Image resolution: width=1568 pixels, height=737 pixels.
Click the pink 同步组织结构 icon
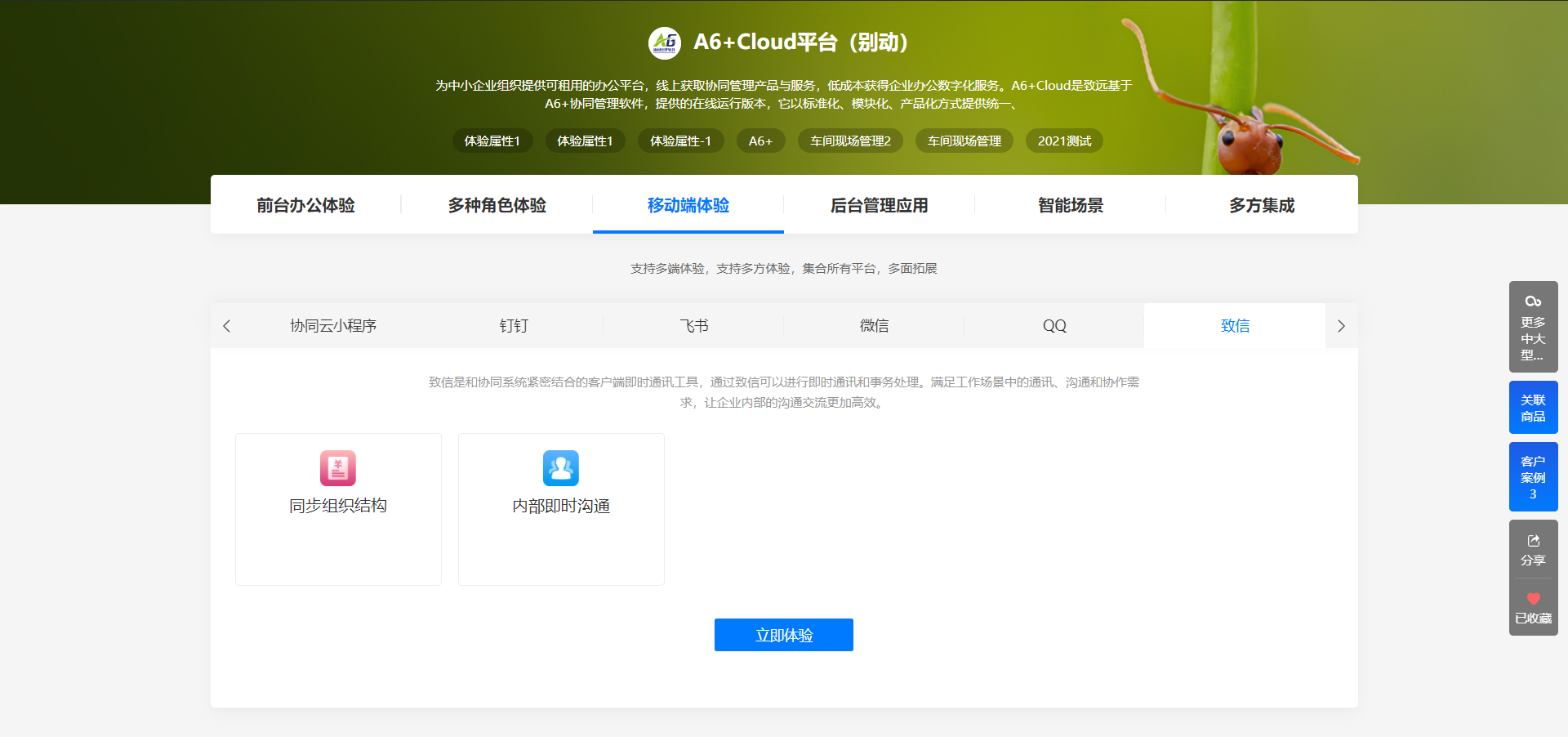tap(338, 468)
